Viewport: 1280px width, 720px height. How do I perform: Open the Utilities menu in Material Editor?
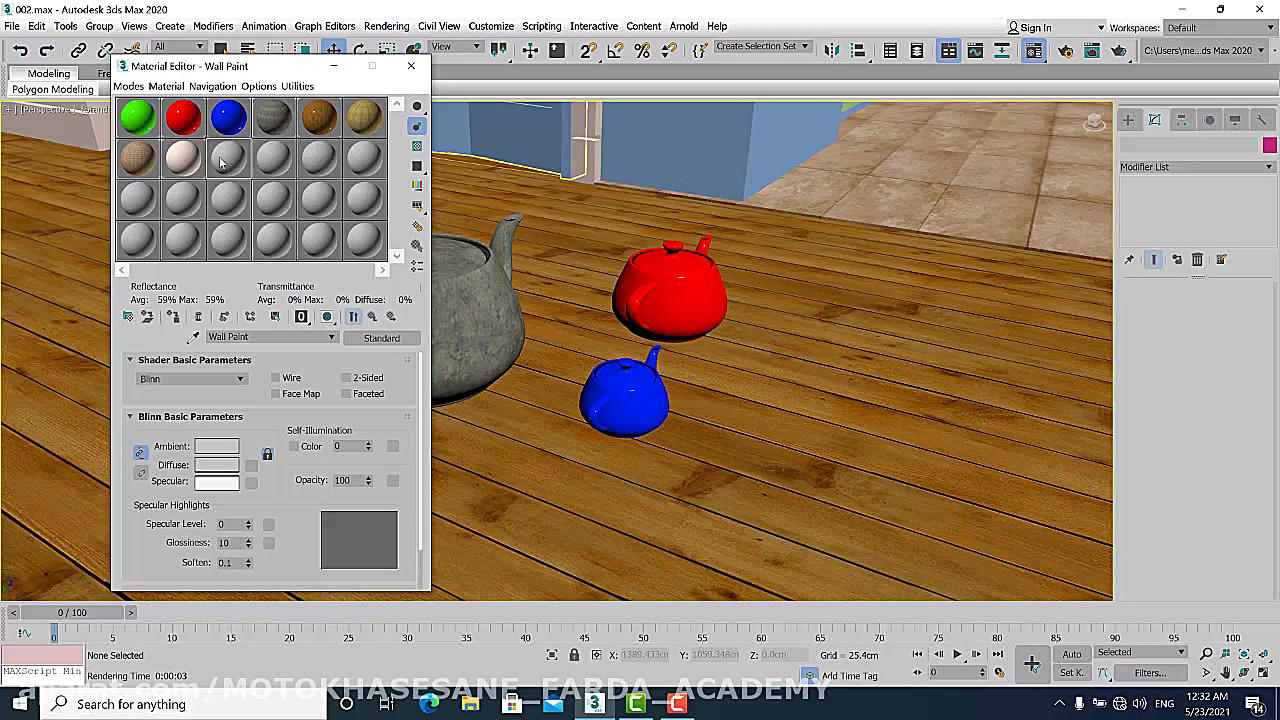(297, 87)
